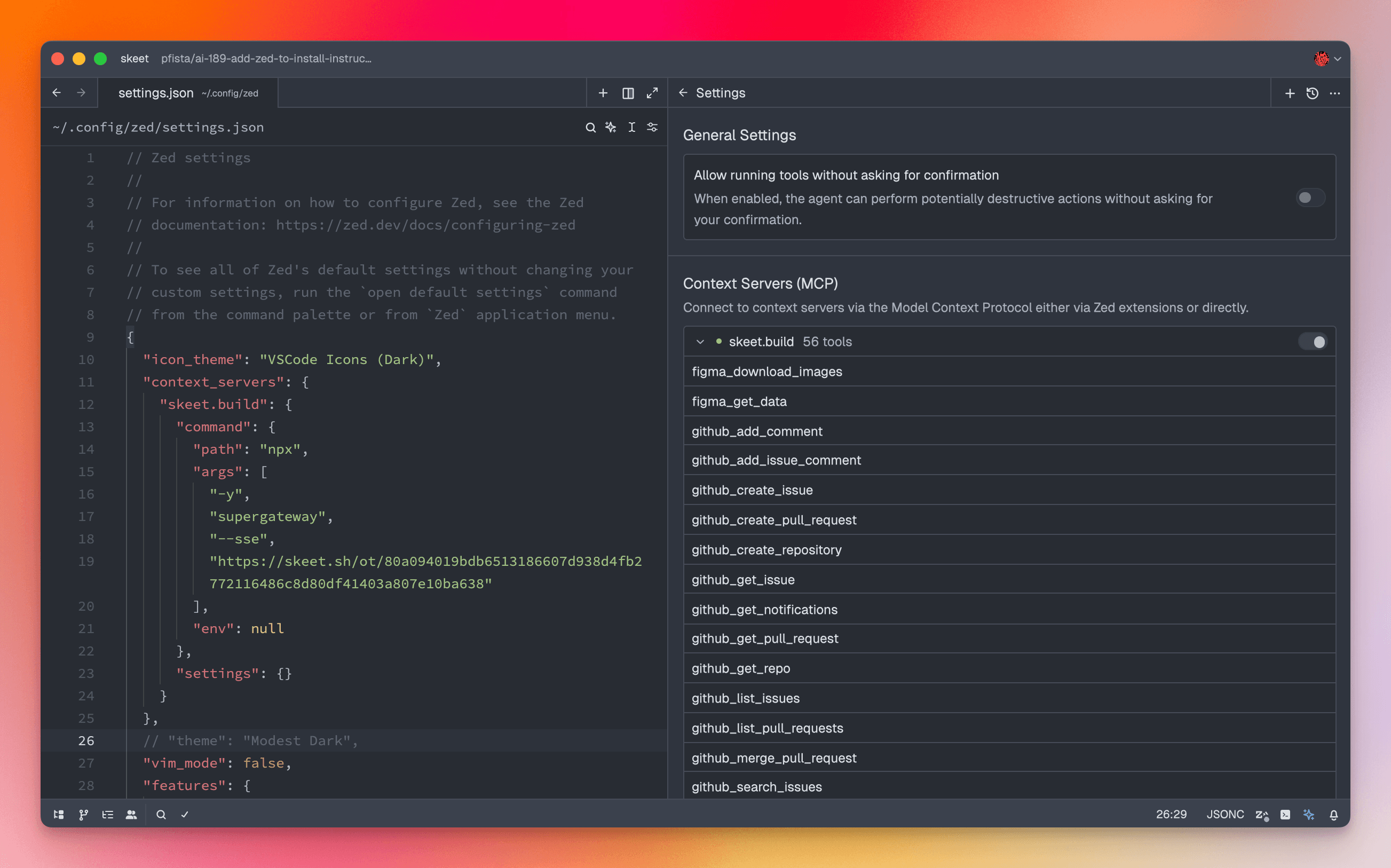Viewport: 1391px width, 868px height.
Task: Toggle selections menu cursor icon
Action: point(631,128)
